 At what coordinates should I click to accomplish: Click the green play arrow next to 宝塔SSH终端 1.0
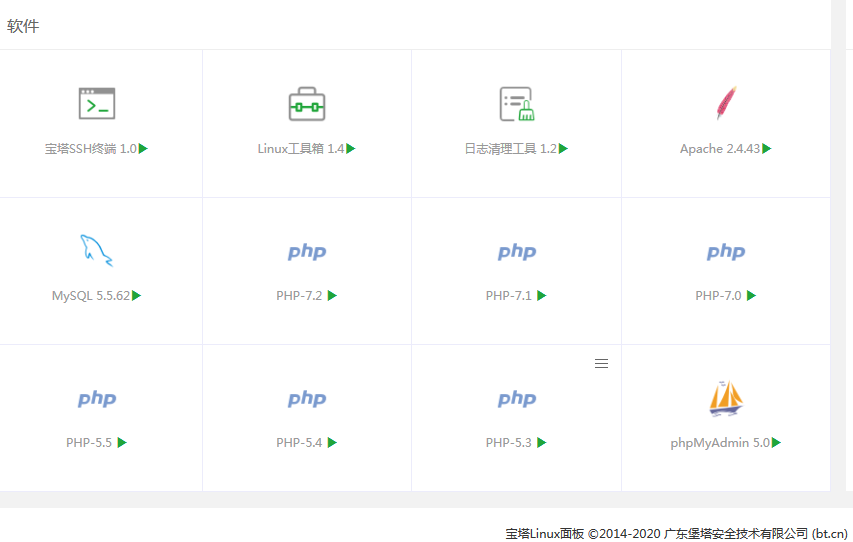(143, 149)
